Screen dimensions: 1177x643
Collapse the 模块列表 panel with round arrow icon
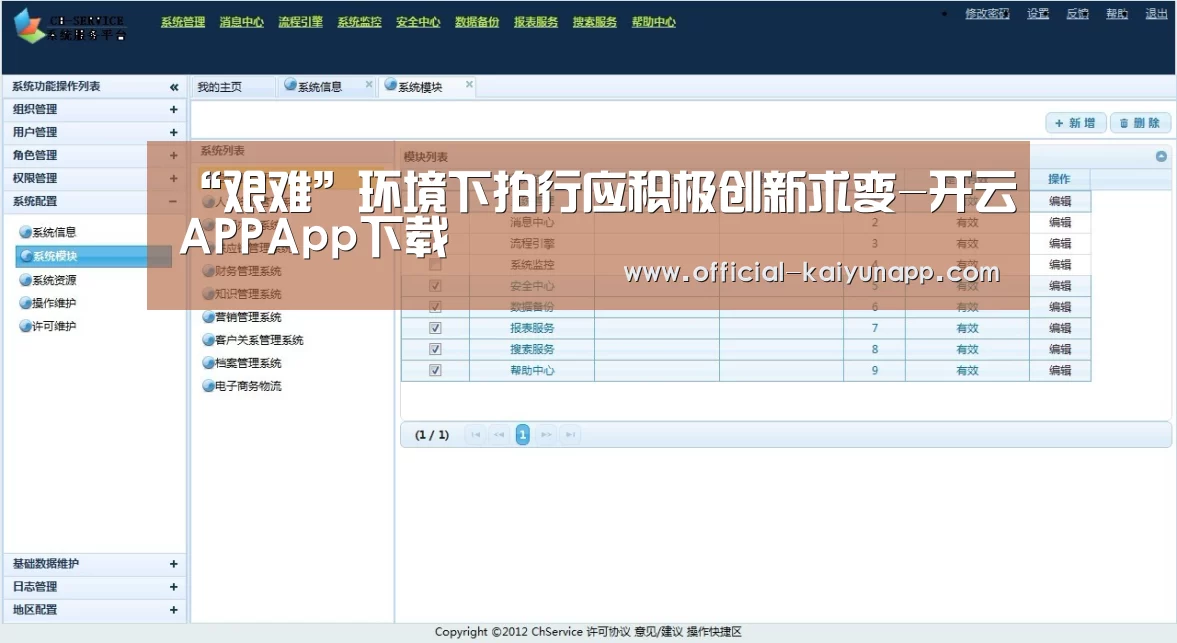(x=1161, y=156)
